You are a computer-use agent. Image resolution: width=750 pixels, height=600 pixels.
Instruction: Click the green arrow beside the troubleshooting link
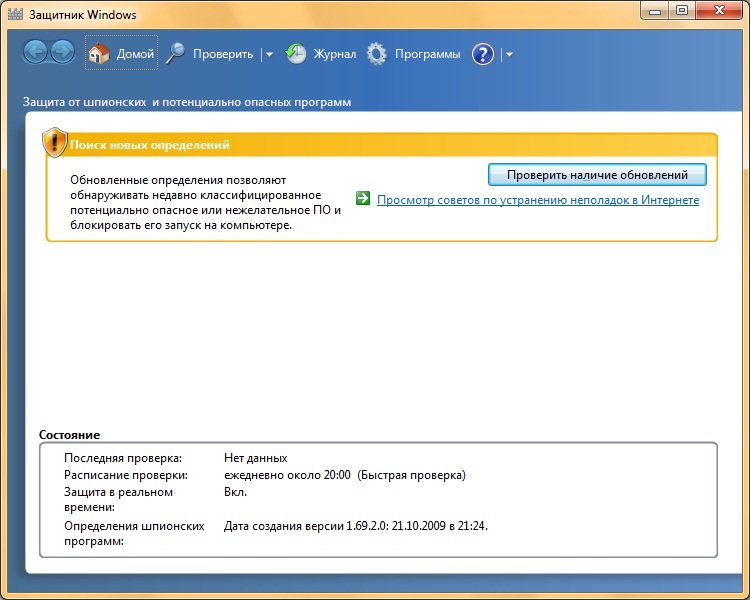click(x=363, y=199)
